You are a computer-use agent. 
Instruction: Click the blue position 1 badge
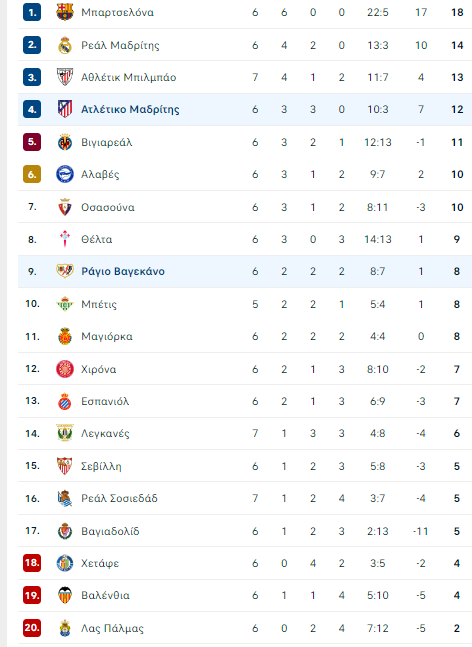pos(32,12)
